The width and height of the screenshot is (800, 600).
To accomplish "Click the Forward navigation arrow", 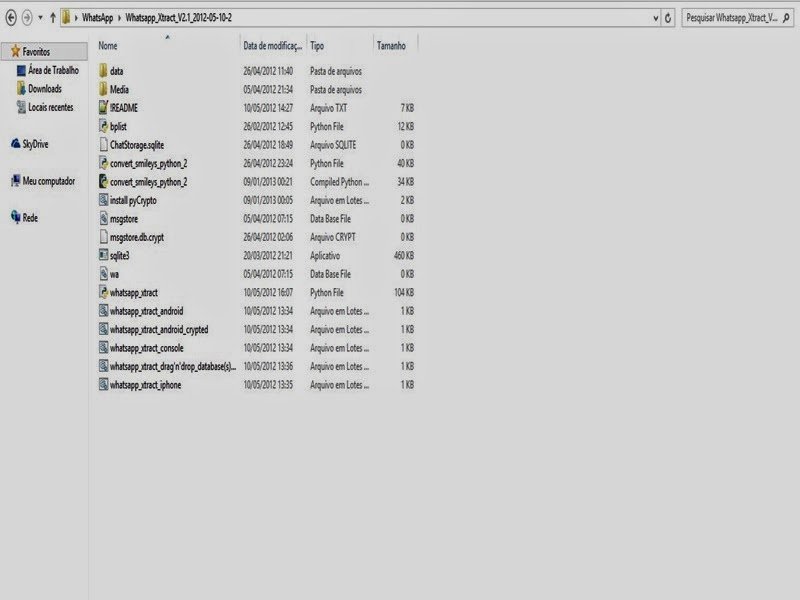I will [27, 18].
